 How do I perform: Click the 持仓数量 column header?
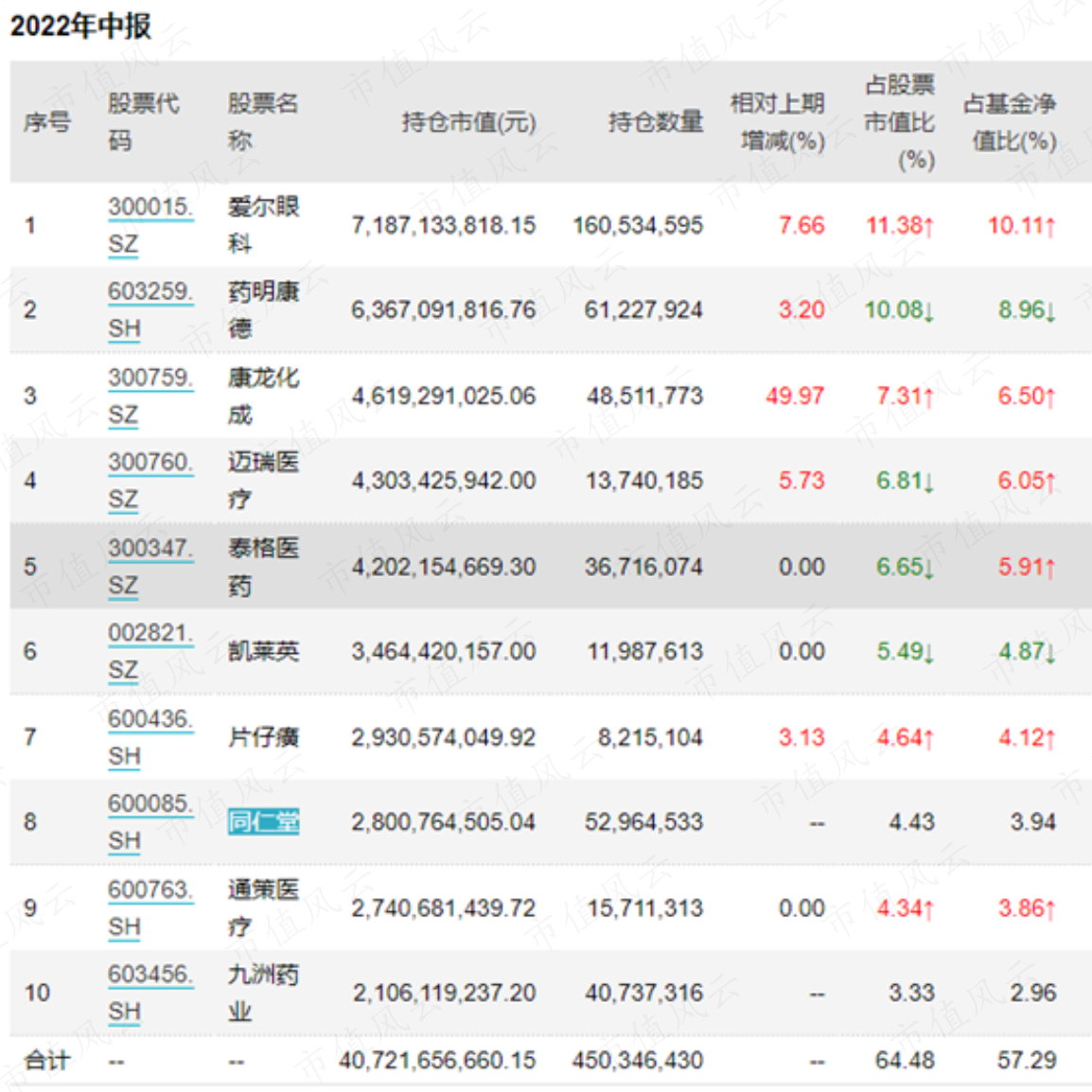656,123
